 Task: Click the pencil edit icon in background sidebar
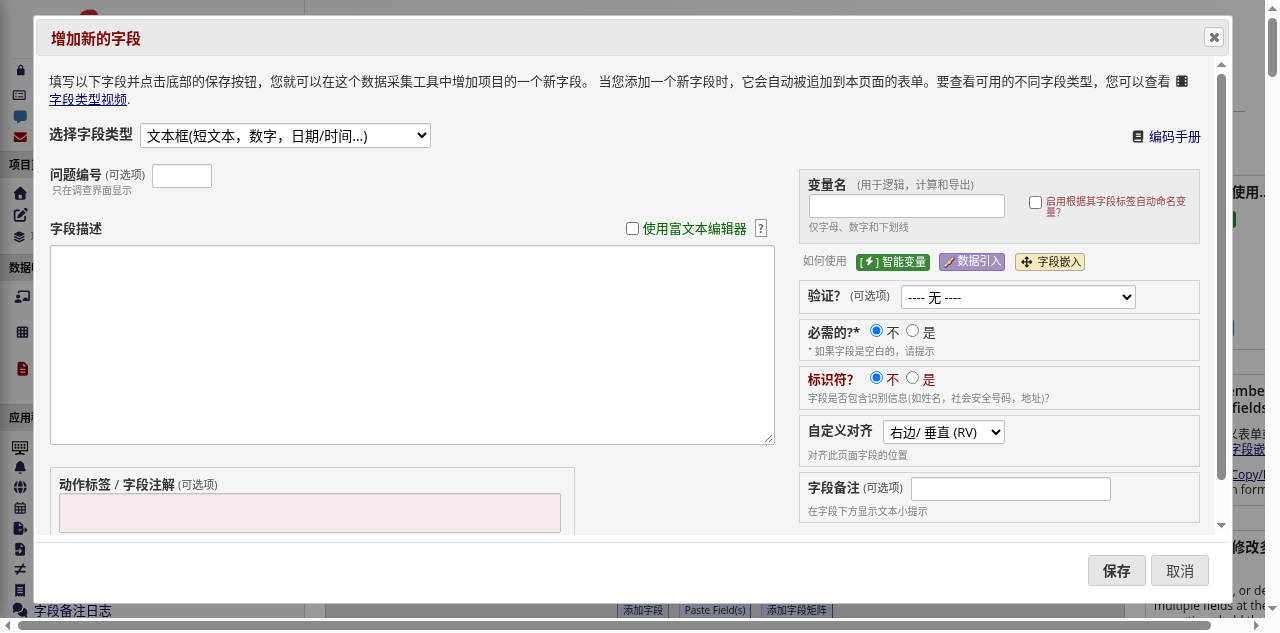pyautogui.click(x=20, y=215)
